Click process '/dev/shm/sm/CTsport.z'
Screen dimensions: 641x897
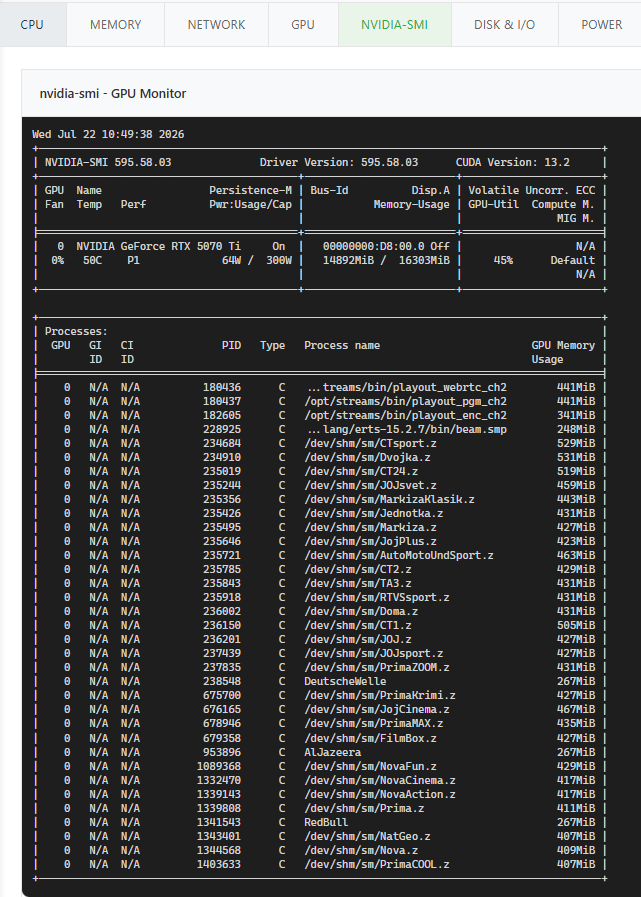(370, 443)
